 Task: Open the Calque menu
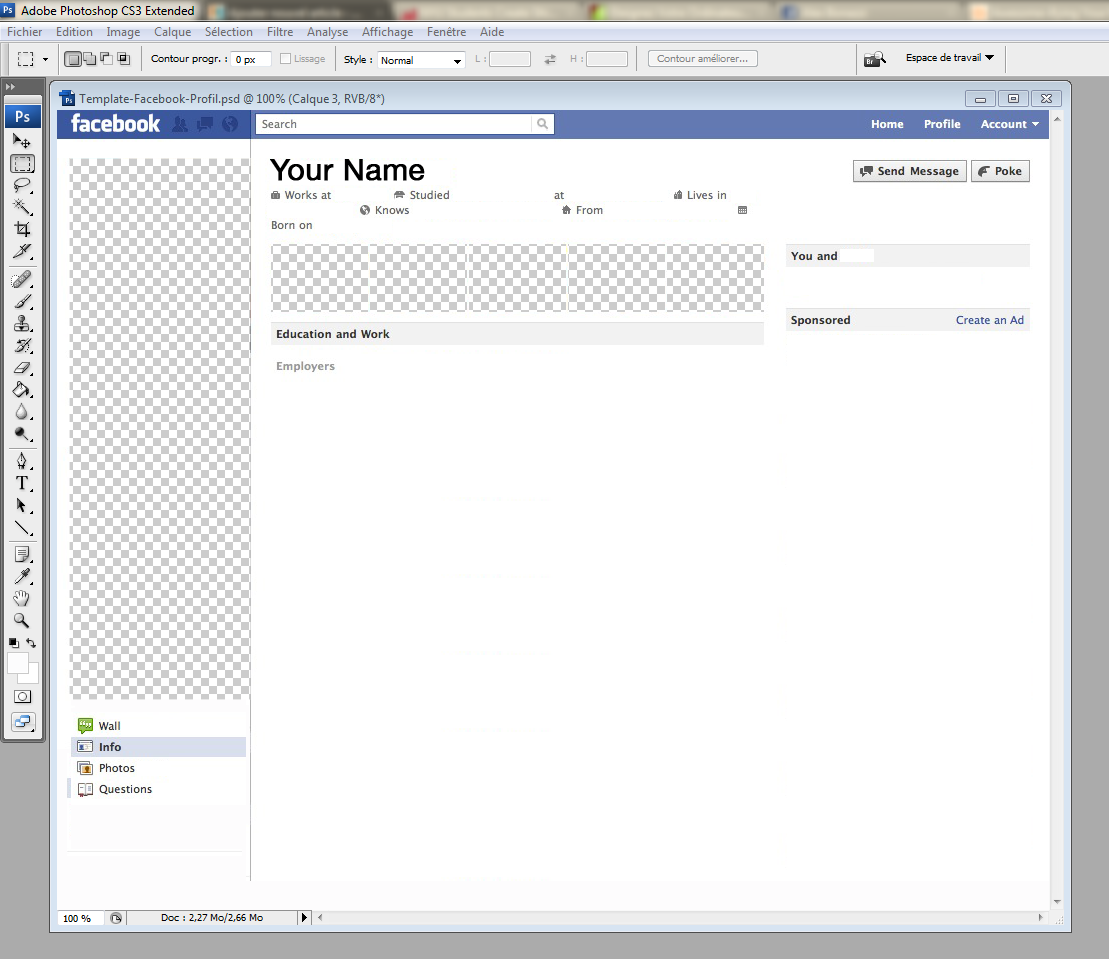click(x=172, y=32)
